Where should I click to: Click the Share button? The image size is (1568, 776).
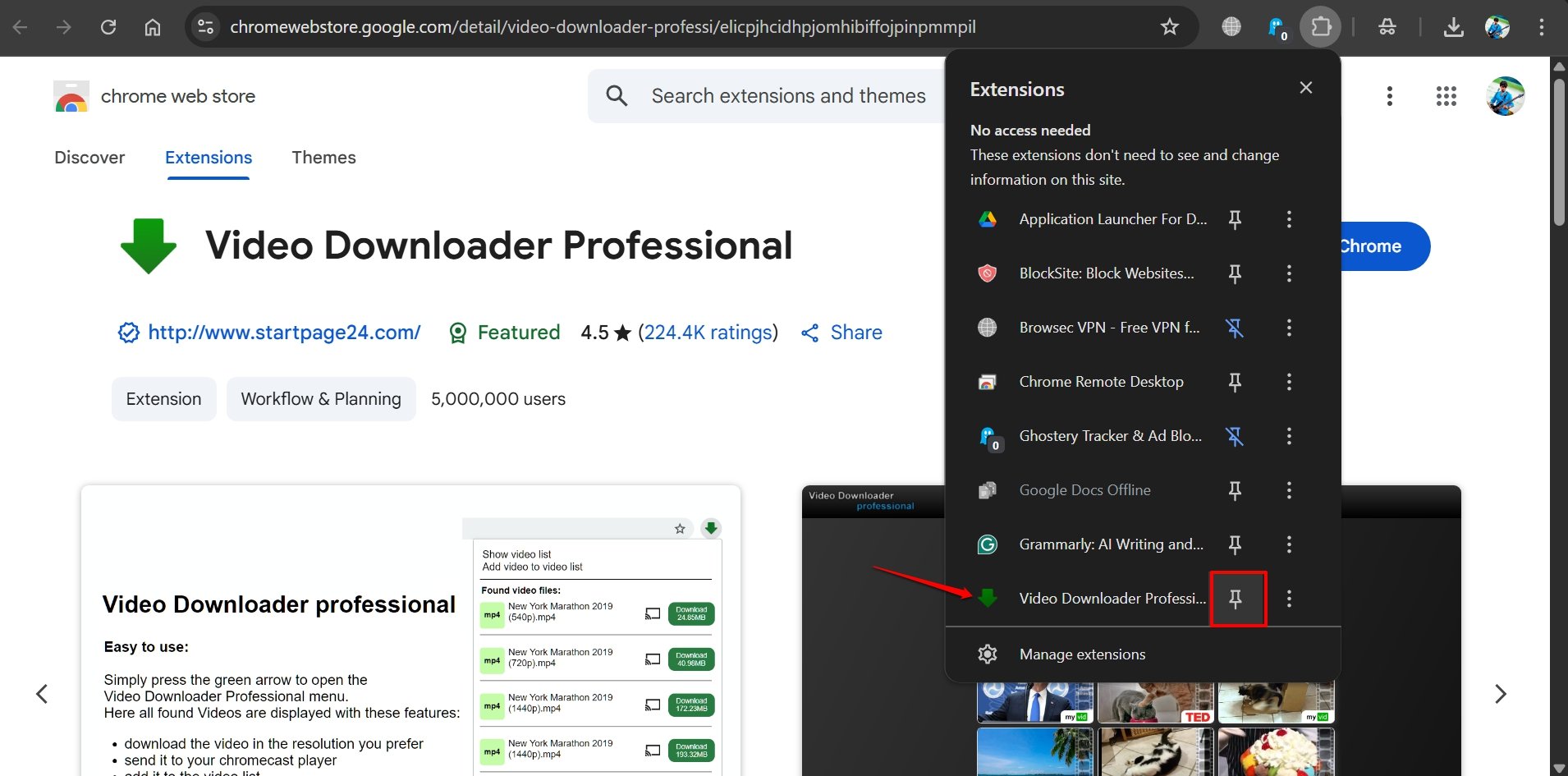point(841,333)
